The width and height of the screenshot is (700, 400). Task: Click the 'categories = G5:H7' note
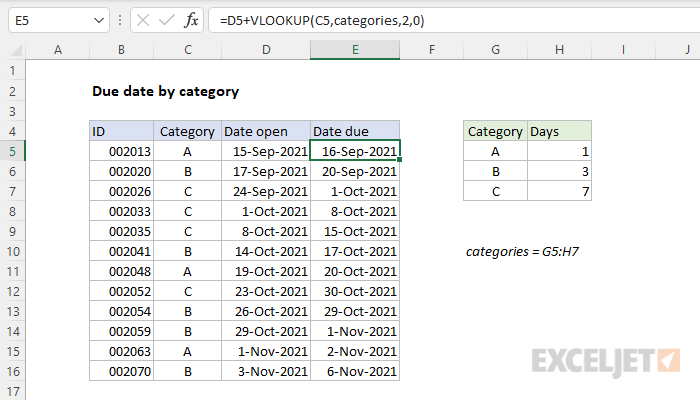522,252
